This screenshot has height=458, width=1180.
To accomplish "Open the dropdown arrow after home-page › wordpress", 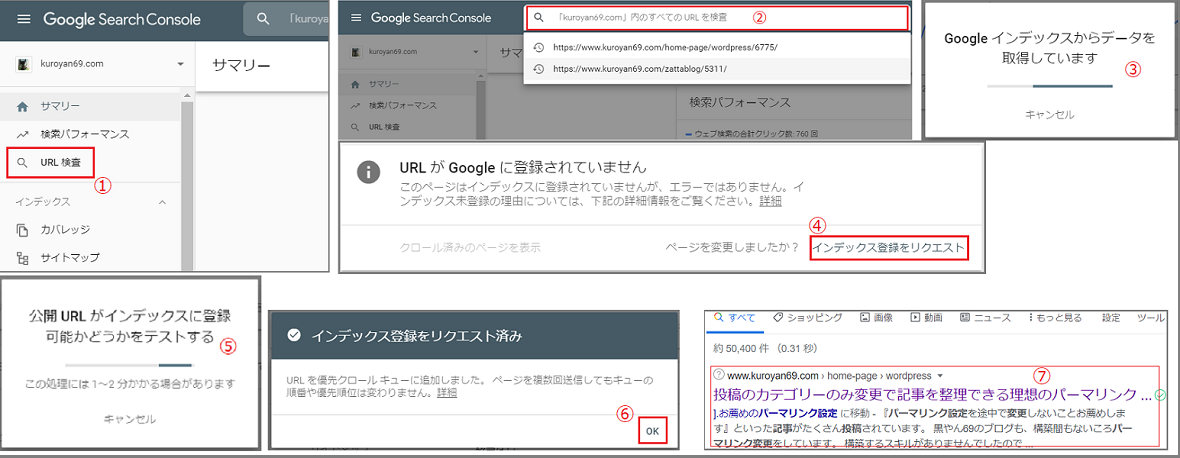I will click(941, 375).
